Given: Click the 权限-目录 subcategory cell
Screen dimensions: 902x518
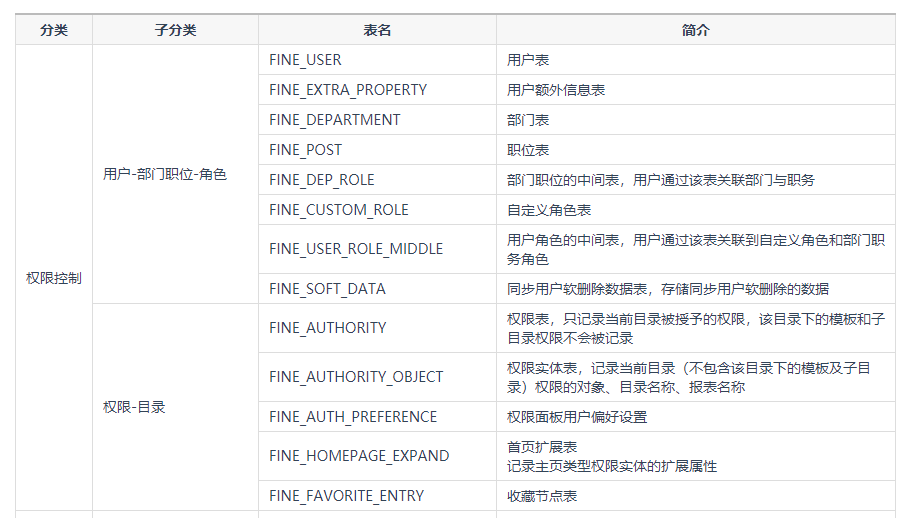Looking at the screenshot, I should click(x=134, y=408).
